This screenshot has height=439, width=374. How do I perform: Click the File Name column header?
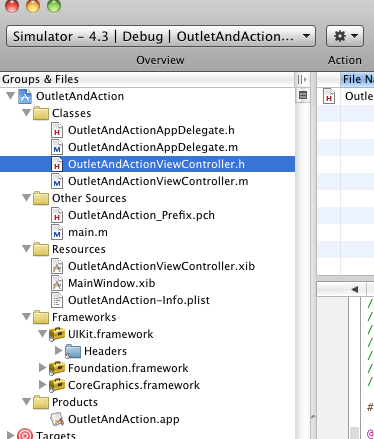(357, 79)
